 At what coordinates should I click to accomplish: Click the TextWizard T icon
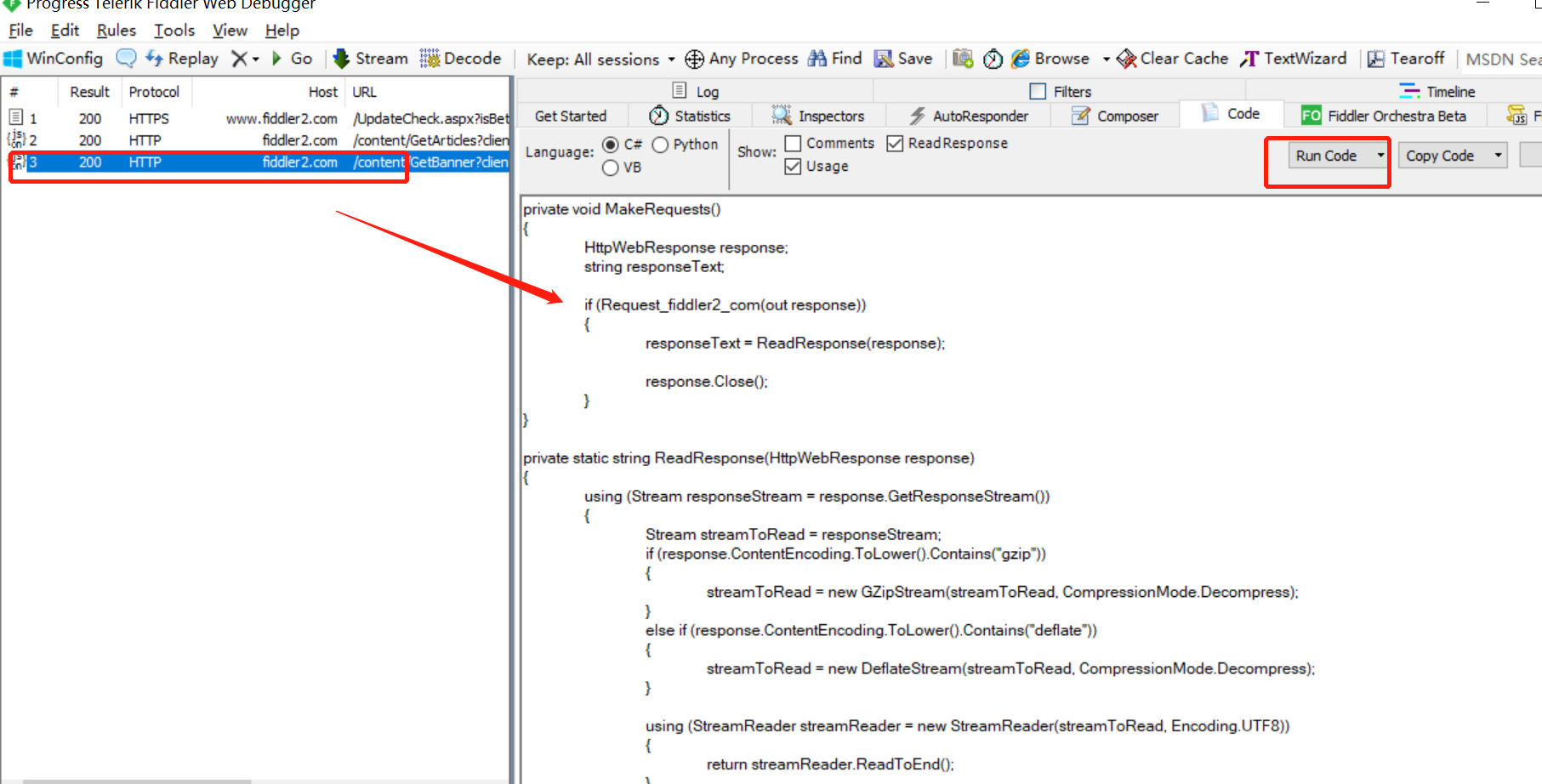click(x=1249, y=59)
